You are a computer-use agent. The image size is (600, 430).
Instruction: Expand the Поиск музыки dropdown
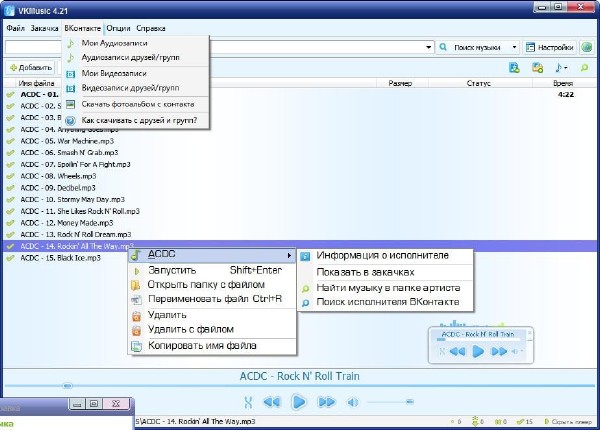click(514, 47)
